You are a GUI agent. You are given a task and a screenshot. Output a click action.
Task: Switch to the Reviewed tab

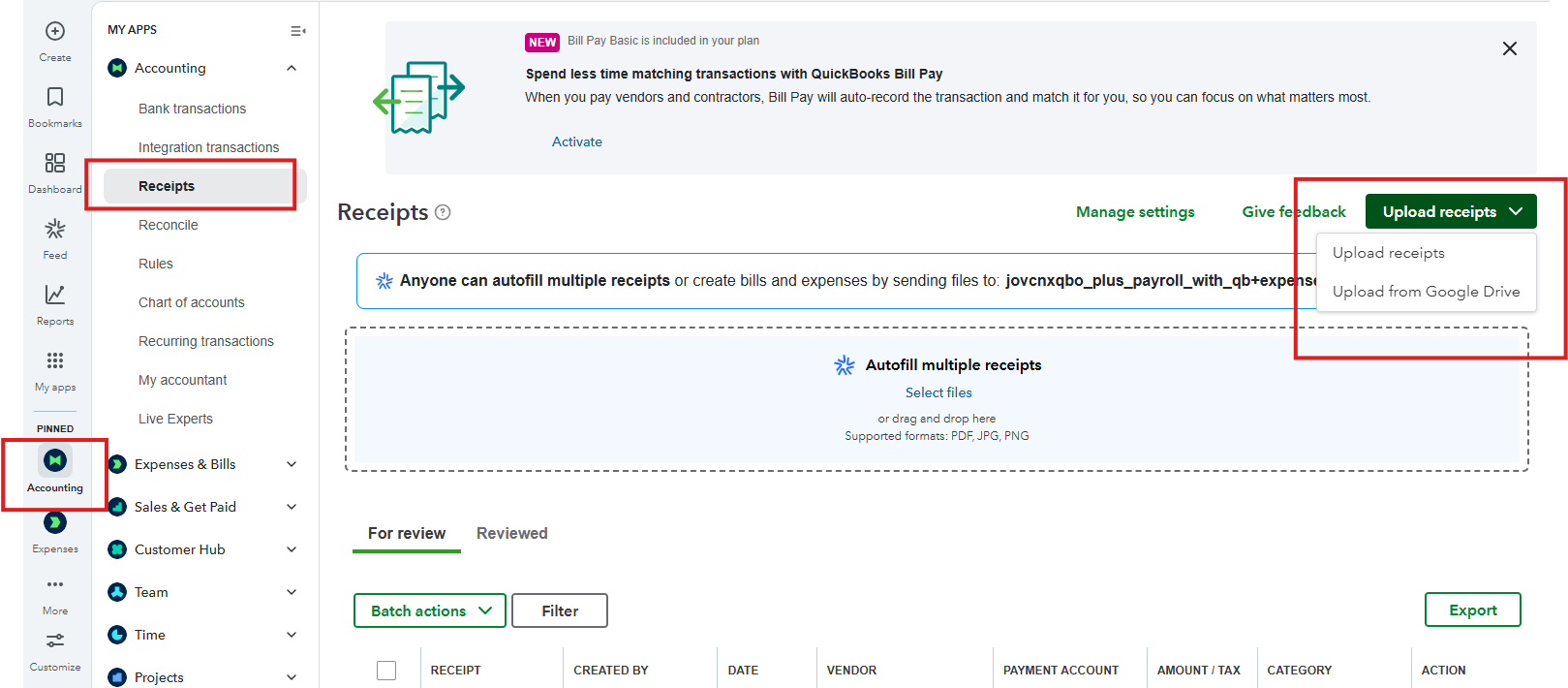[x=511, y=533]
